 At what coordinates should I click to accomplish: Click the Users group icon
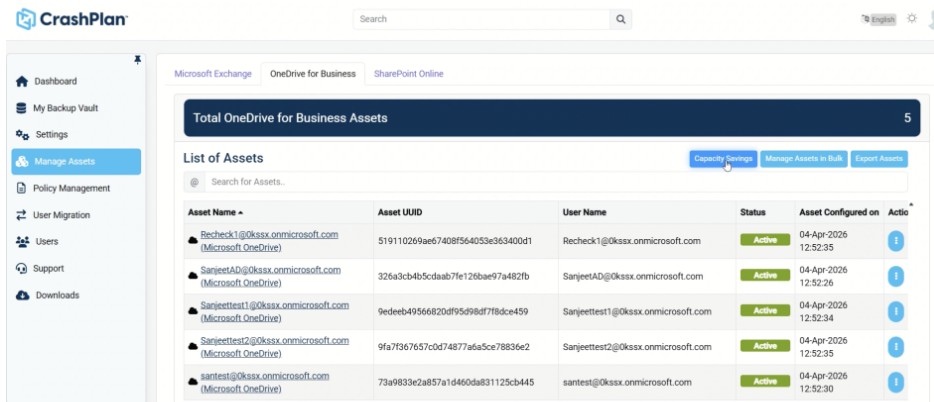[x=22, y=242]
